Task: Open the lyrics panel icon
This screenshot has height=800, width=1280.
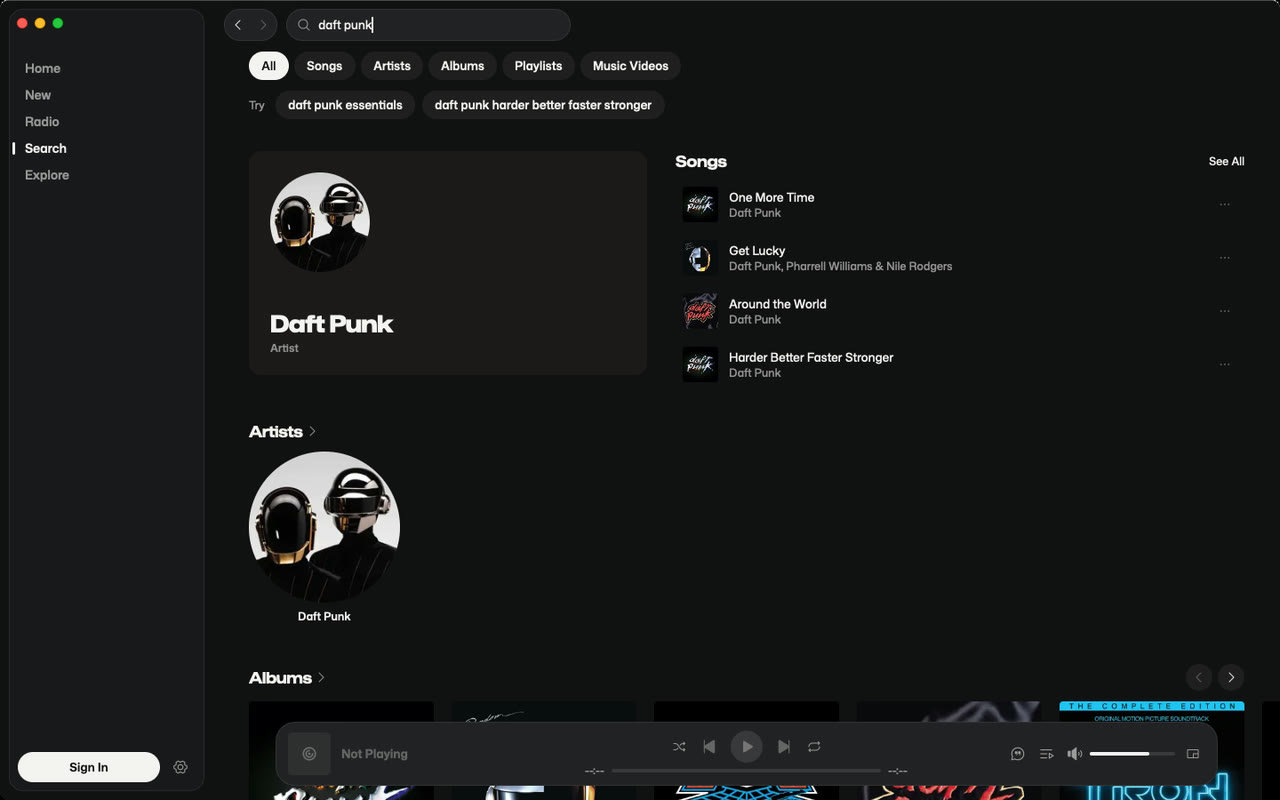Action: [x=1018, y=754]
